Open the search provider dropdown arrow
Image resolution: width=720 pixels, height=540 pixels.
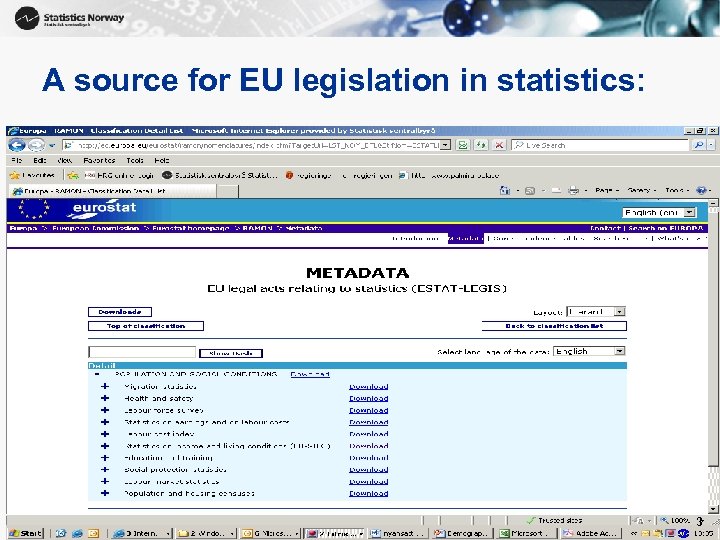[711, 145]
